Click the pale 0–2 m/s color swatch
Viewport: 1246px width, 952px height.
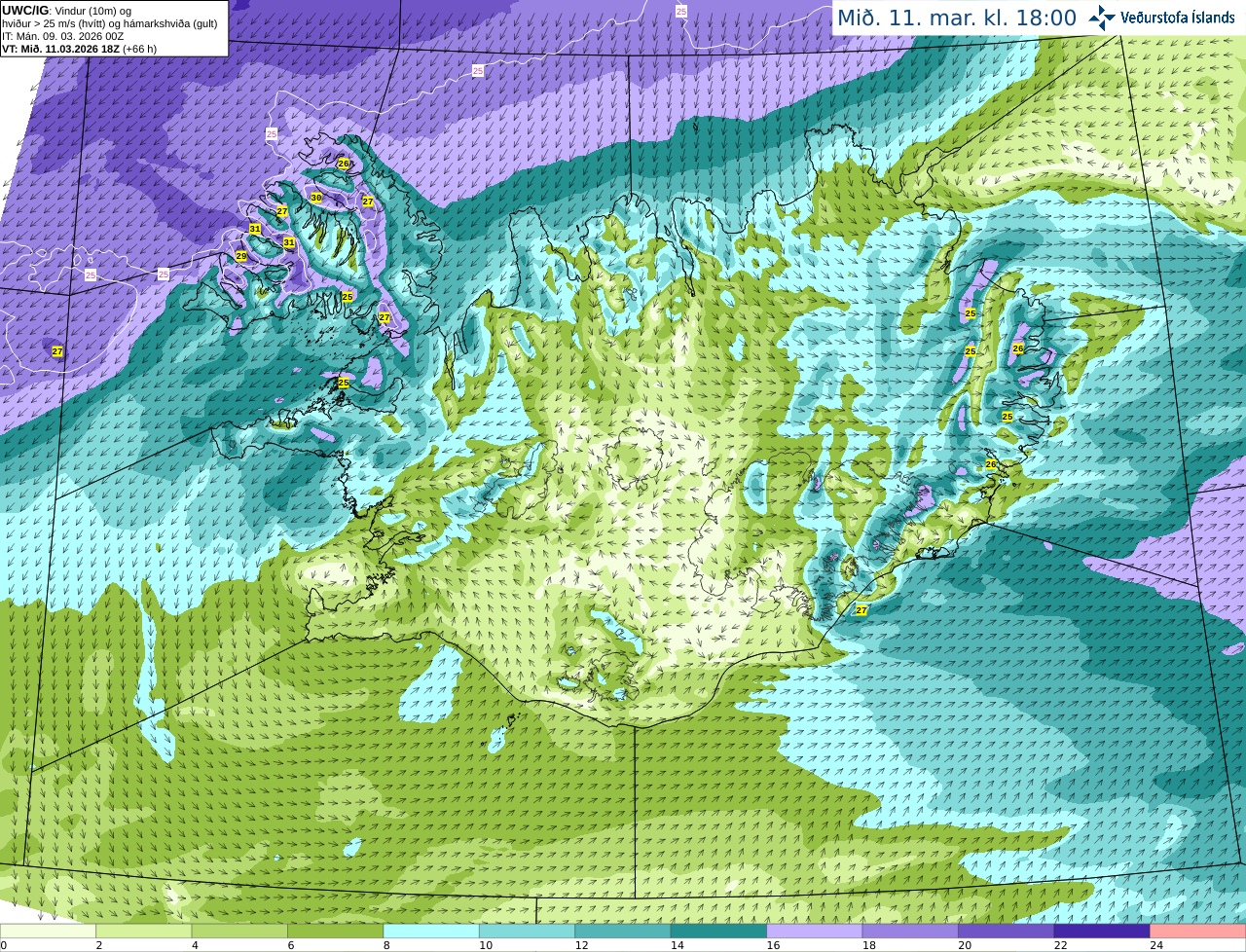48,932
